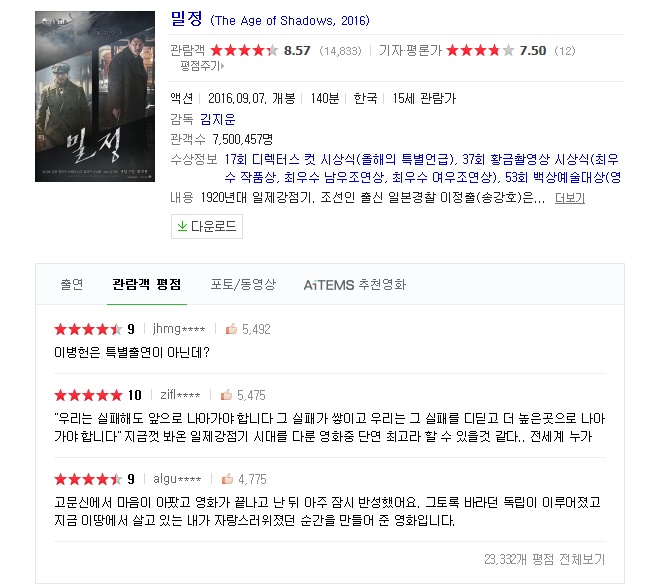Select the 관람객 평점 tab
Image resolution: width=660 pixels, height=584 pixels.
click(x=146, y=284)
